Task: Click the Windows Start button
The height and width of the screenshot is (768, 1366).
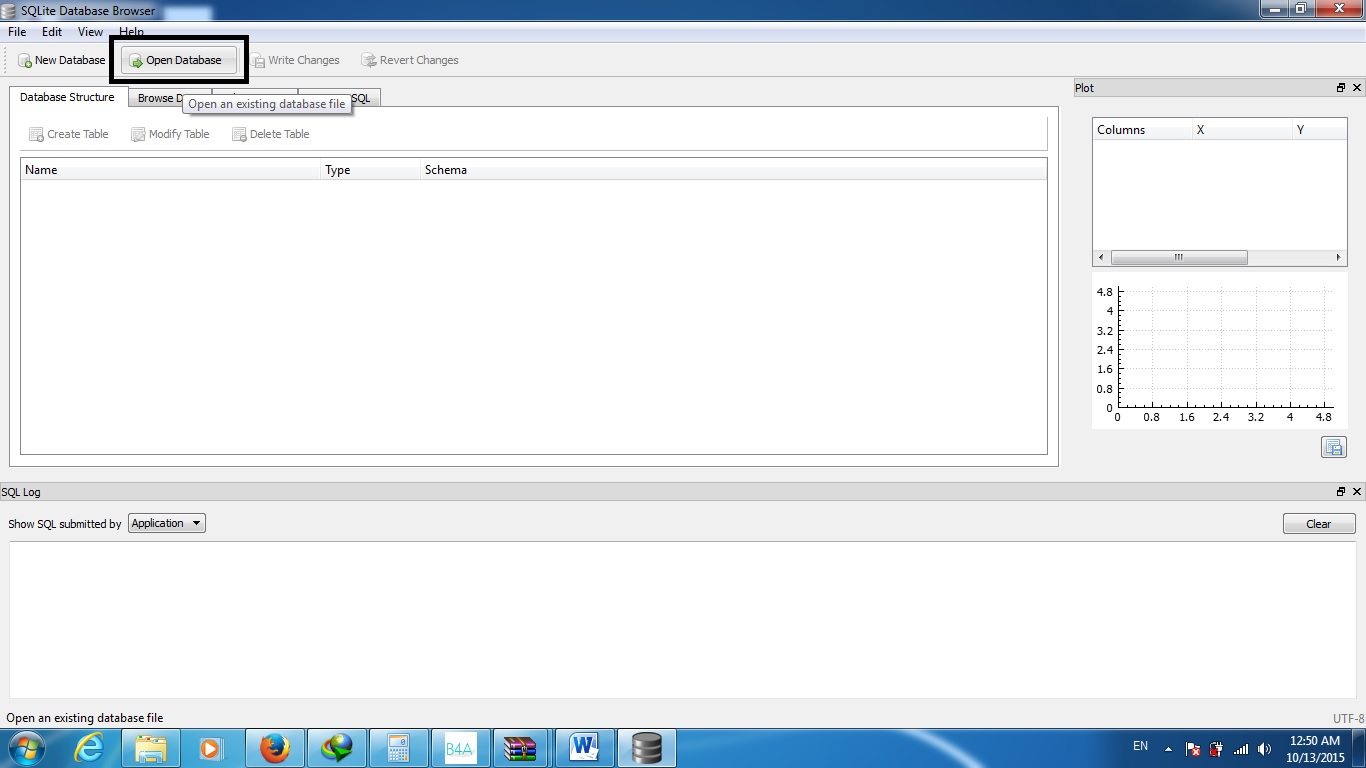Action: pyautogui.click(x=26, y=748)
